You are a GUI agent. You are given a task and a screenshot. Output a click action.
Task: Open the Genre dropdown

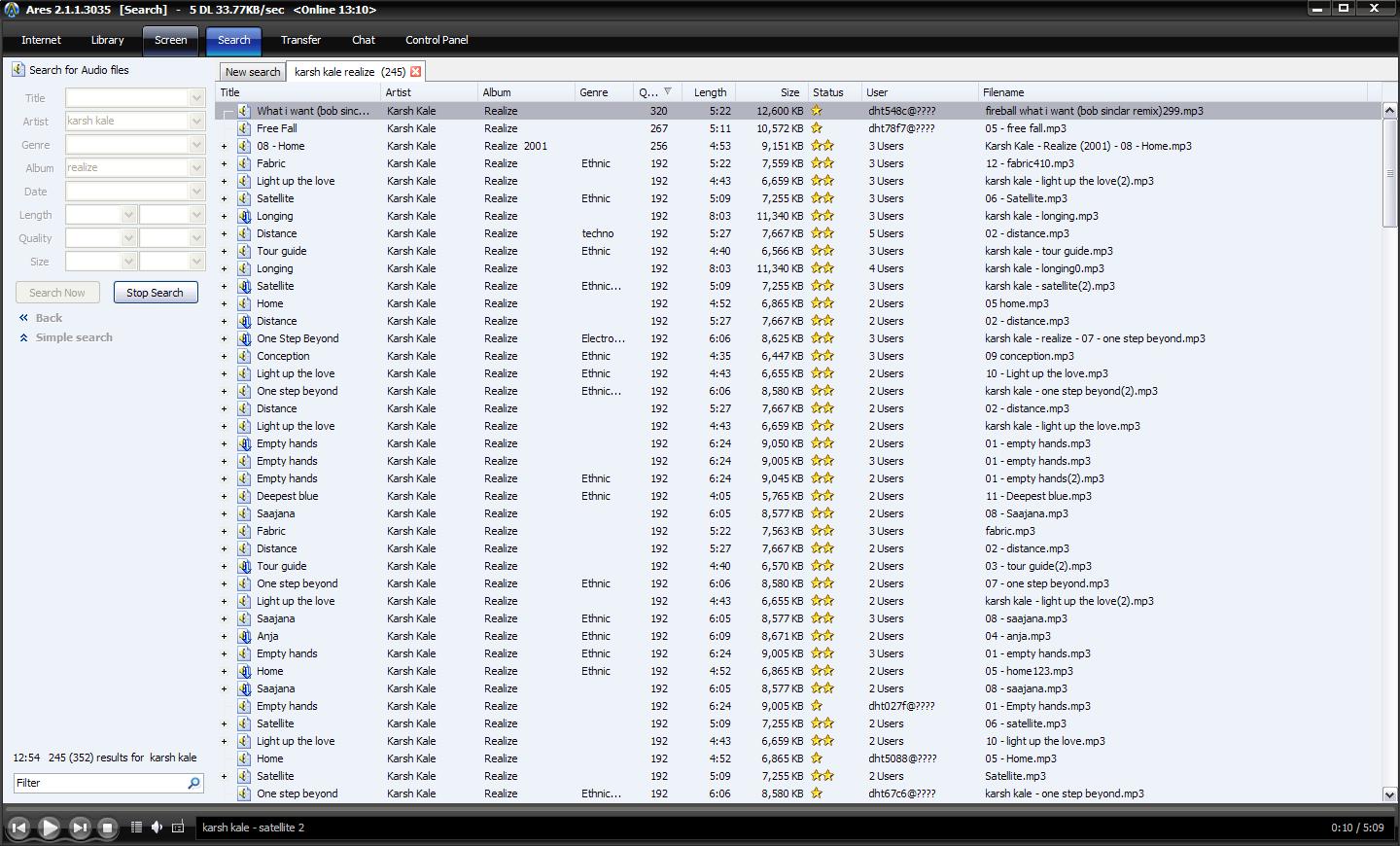coord(196,145)
